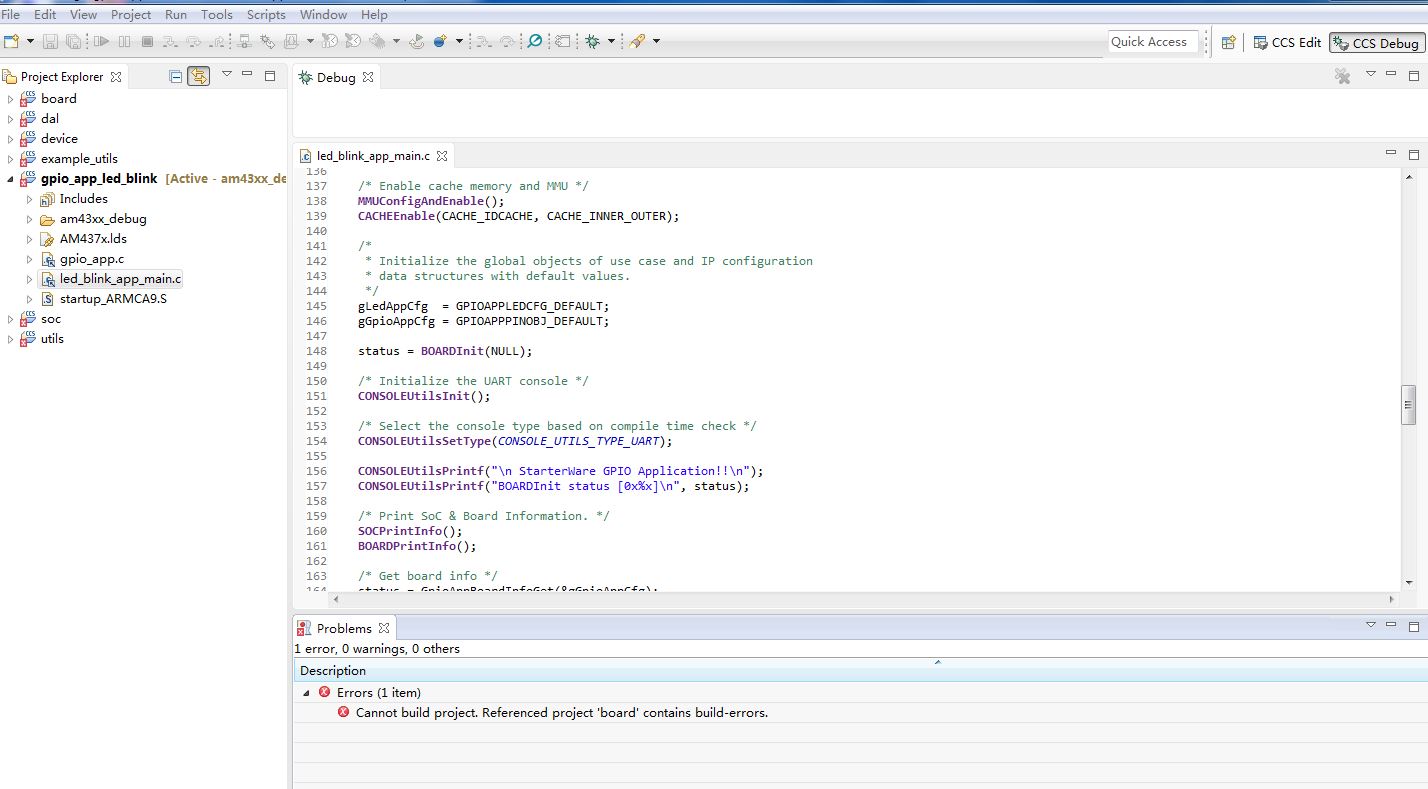Image resolution: width=1428 pixels, height=789 pixels.
Task: Select the 'Cannot build project' error entry
Action: pyautogui.click(x=561, y=713)
